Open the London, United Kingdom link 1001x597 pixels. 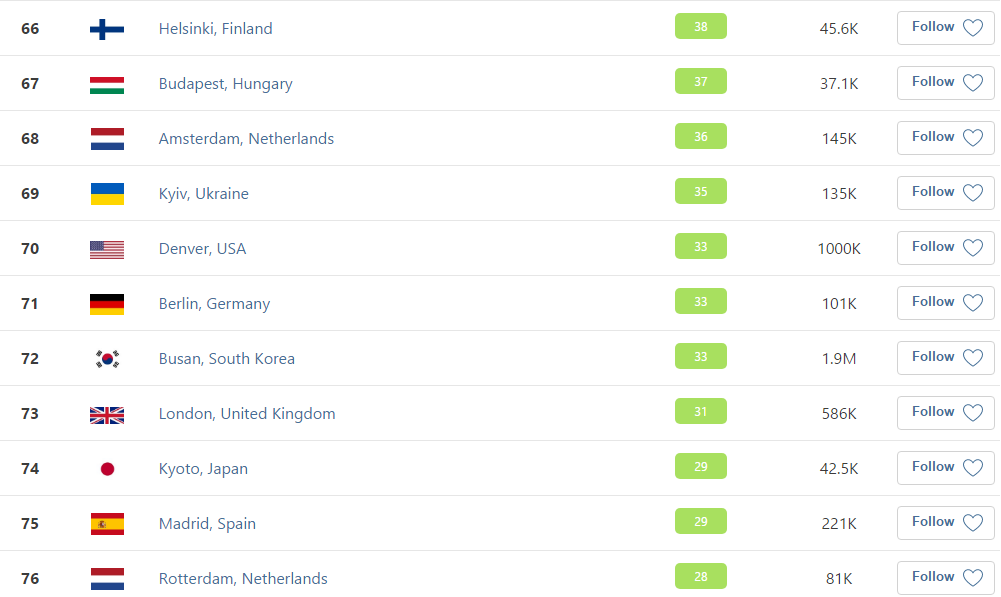coord(246,414)
